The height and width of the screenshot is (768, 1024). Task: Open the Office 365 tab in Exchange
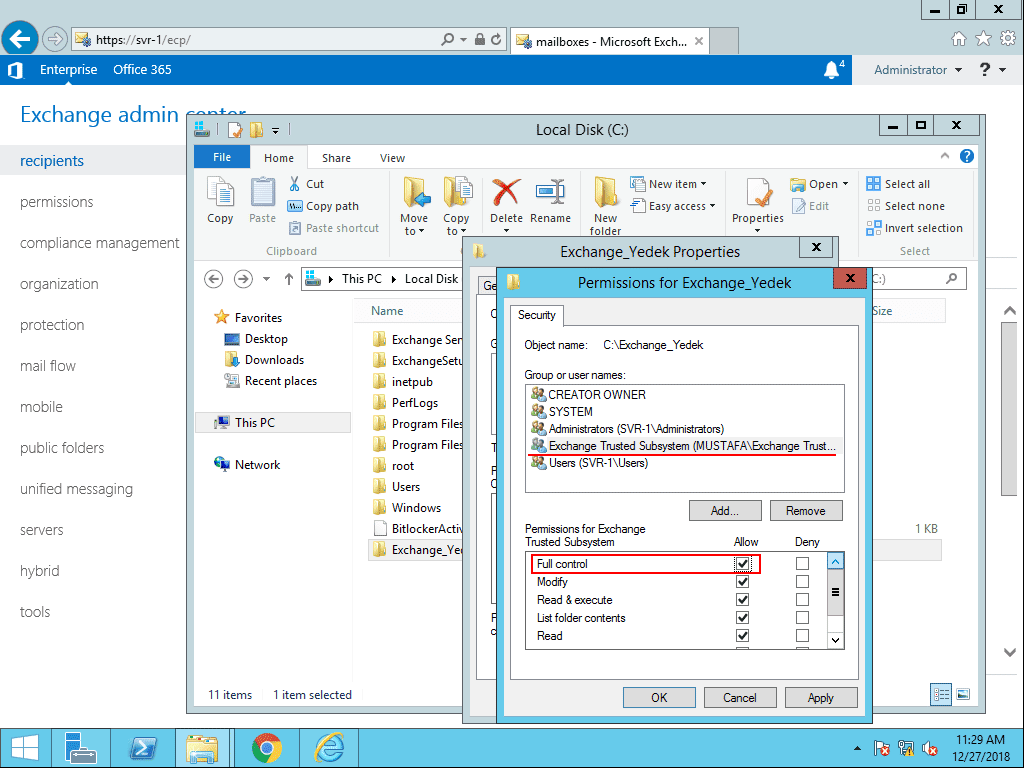142,70
